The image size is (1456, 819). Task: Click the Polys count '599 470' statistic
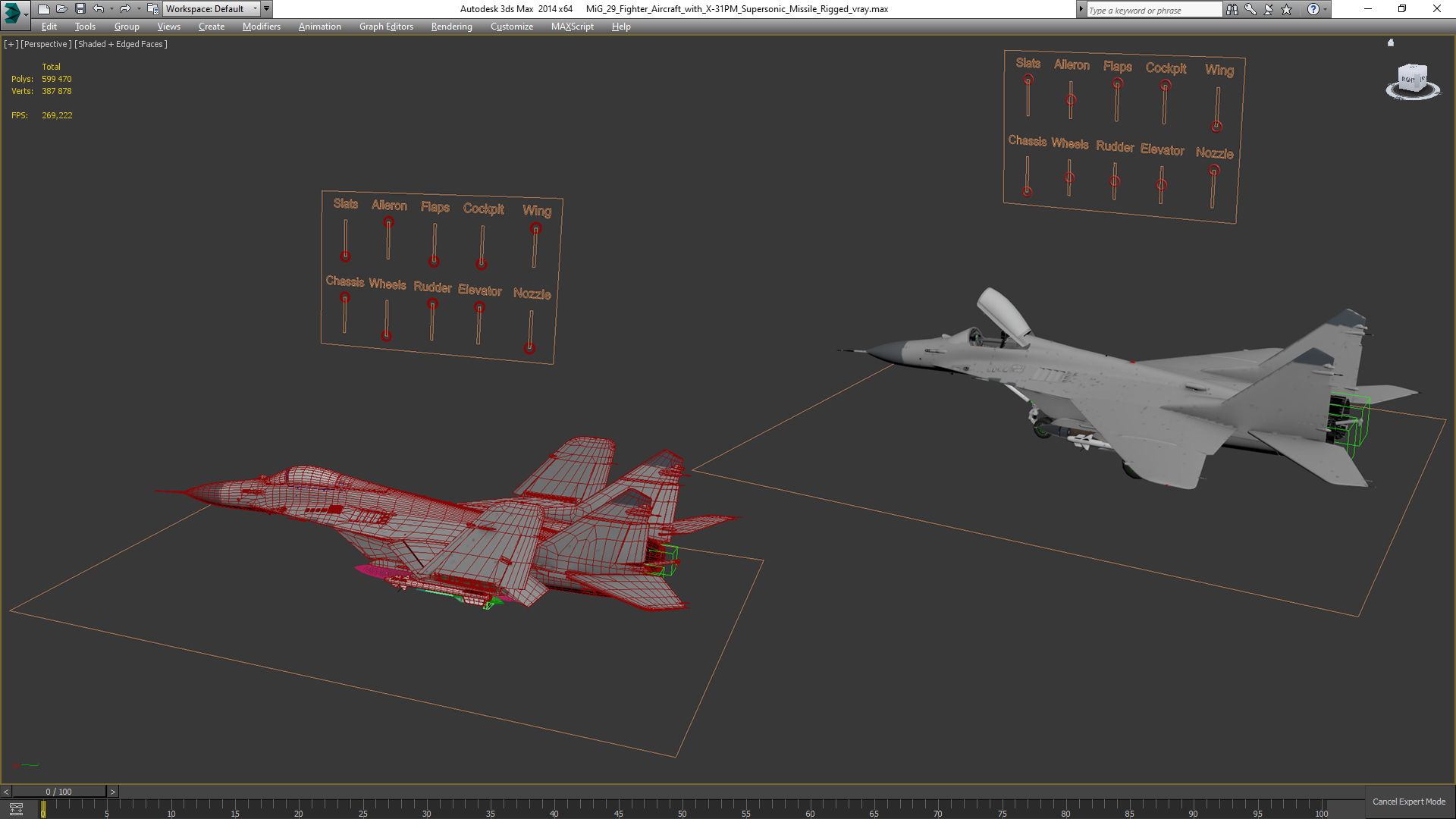[x=57, y=79]
